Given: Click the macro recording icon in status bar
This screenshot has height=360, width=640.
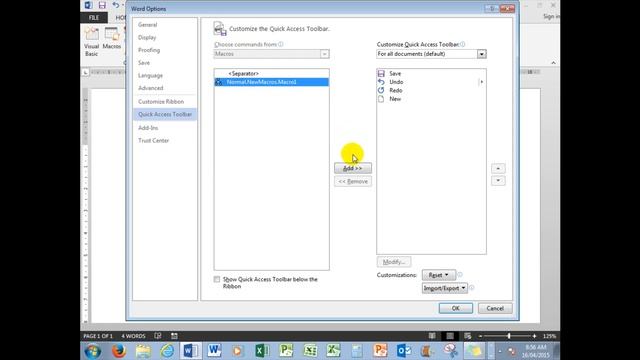Looking at the screenshot, I should (174, 336).
